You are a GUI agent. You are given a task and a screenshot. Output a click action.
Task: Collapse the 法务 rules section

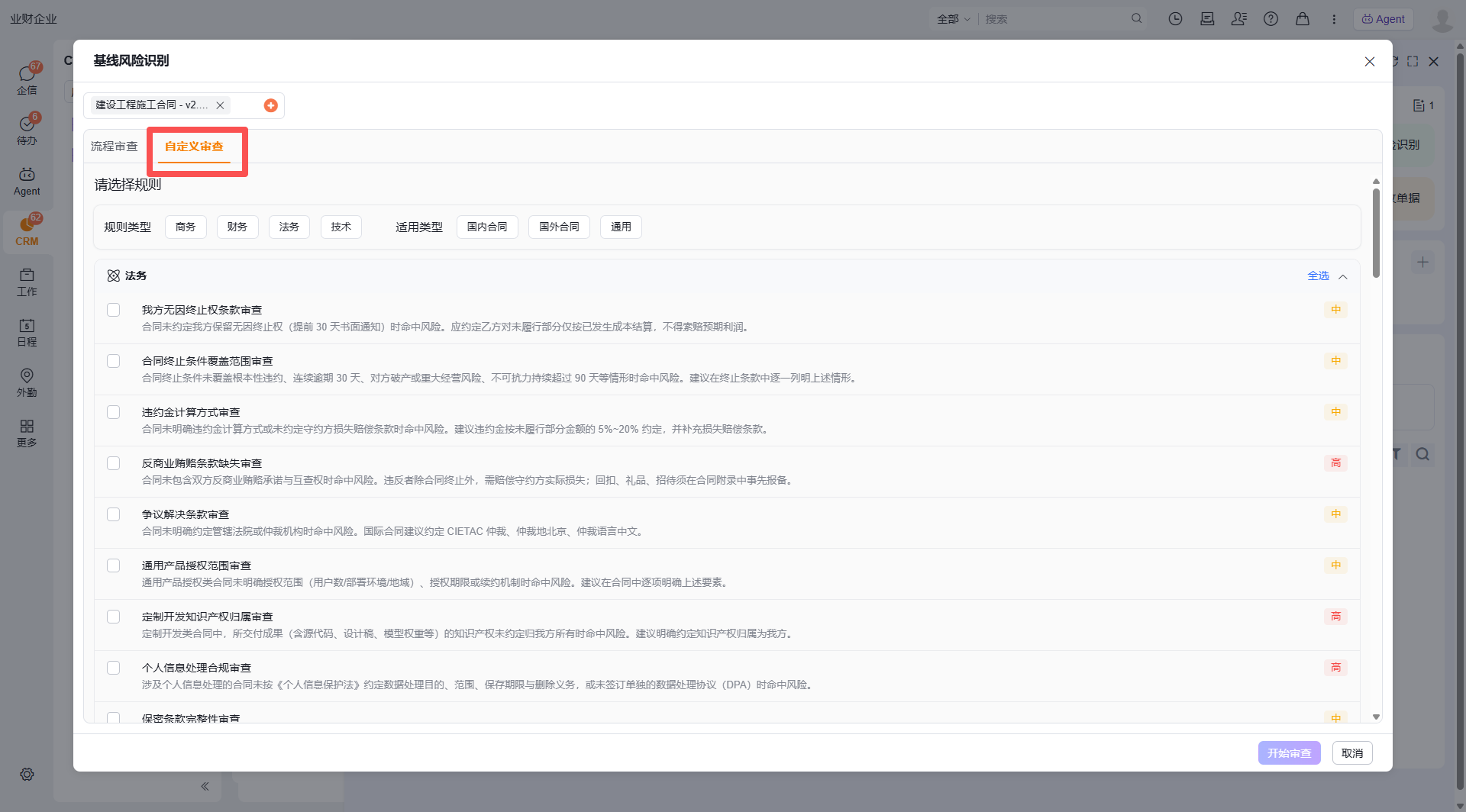pos(1343,276)
